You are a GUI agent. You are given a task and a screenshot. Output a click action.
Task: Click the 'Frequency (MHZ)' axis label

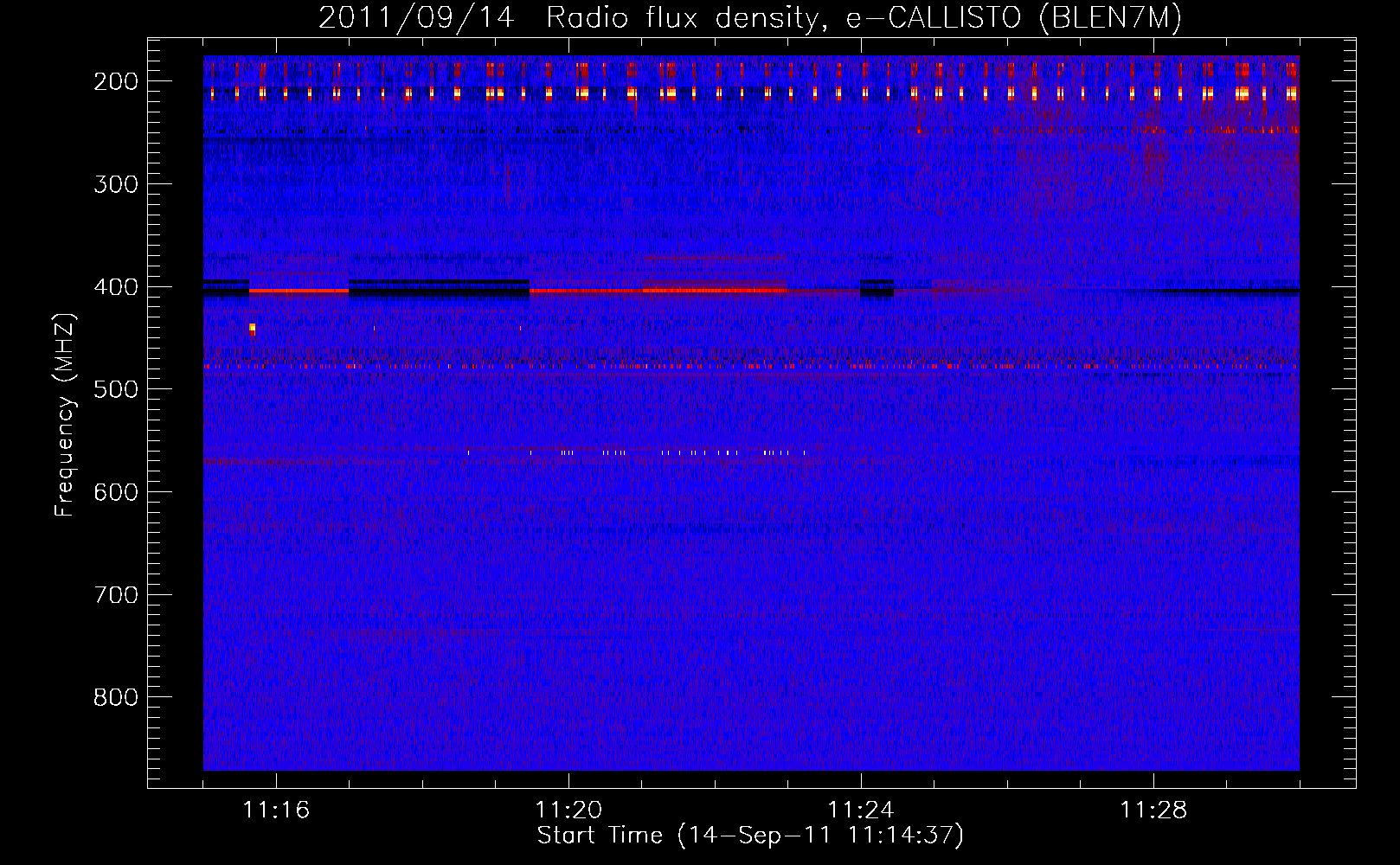pos(65,415)
